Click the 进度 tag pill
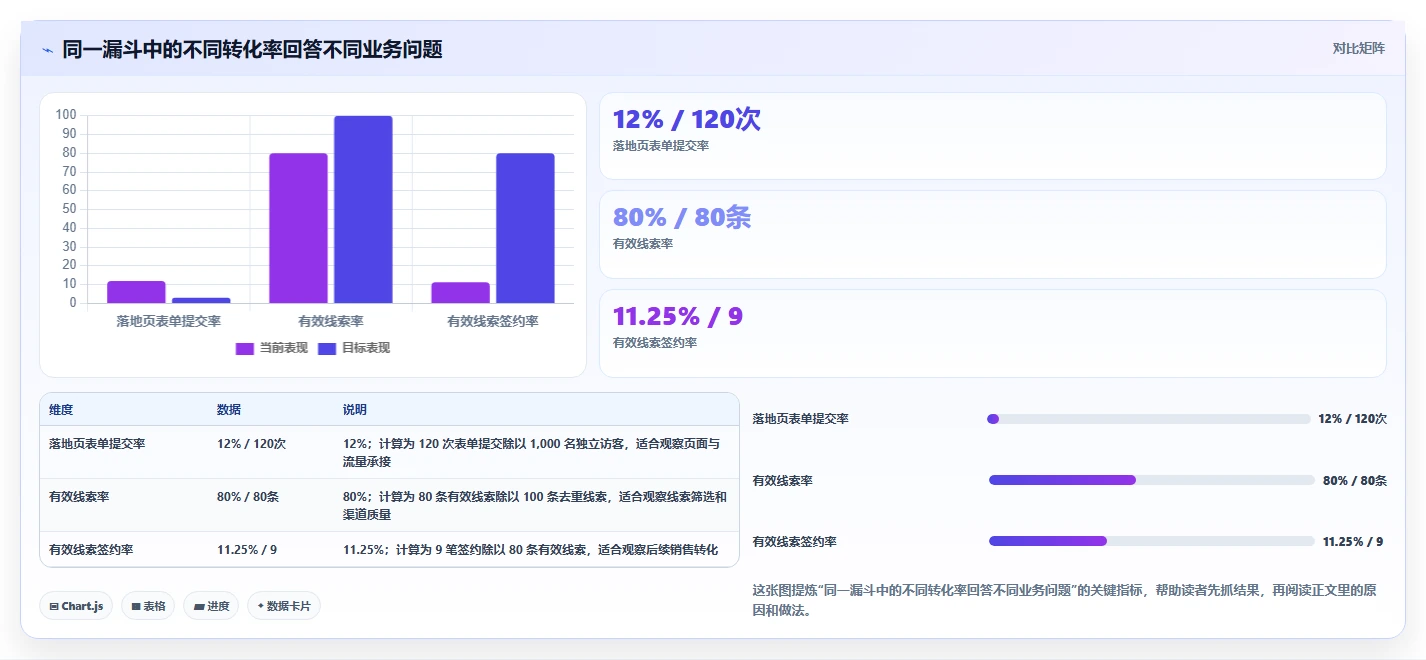This screenshot has height=660, width=1426. tap(211, 606)
